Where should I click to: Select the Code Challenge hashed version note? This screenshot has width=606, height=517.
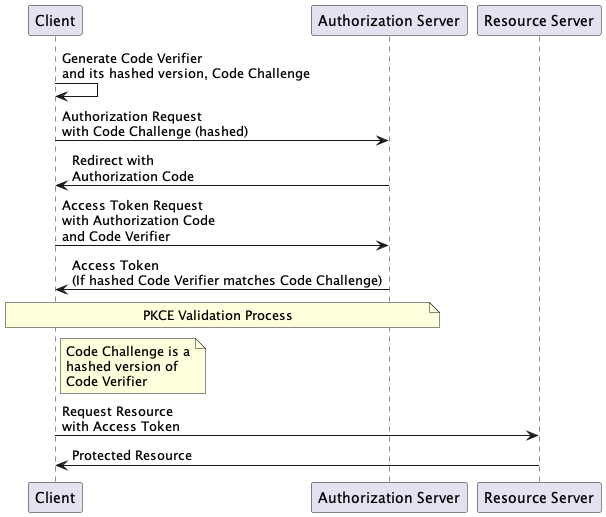click(133, 366)
